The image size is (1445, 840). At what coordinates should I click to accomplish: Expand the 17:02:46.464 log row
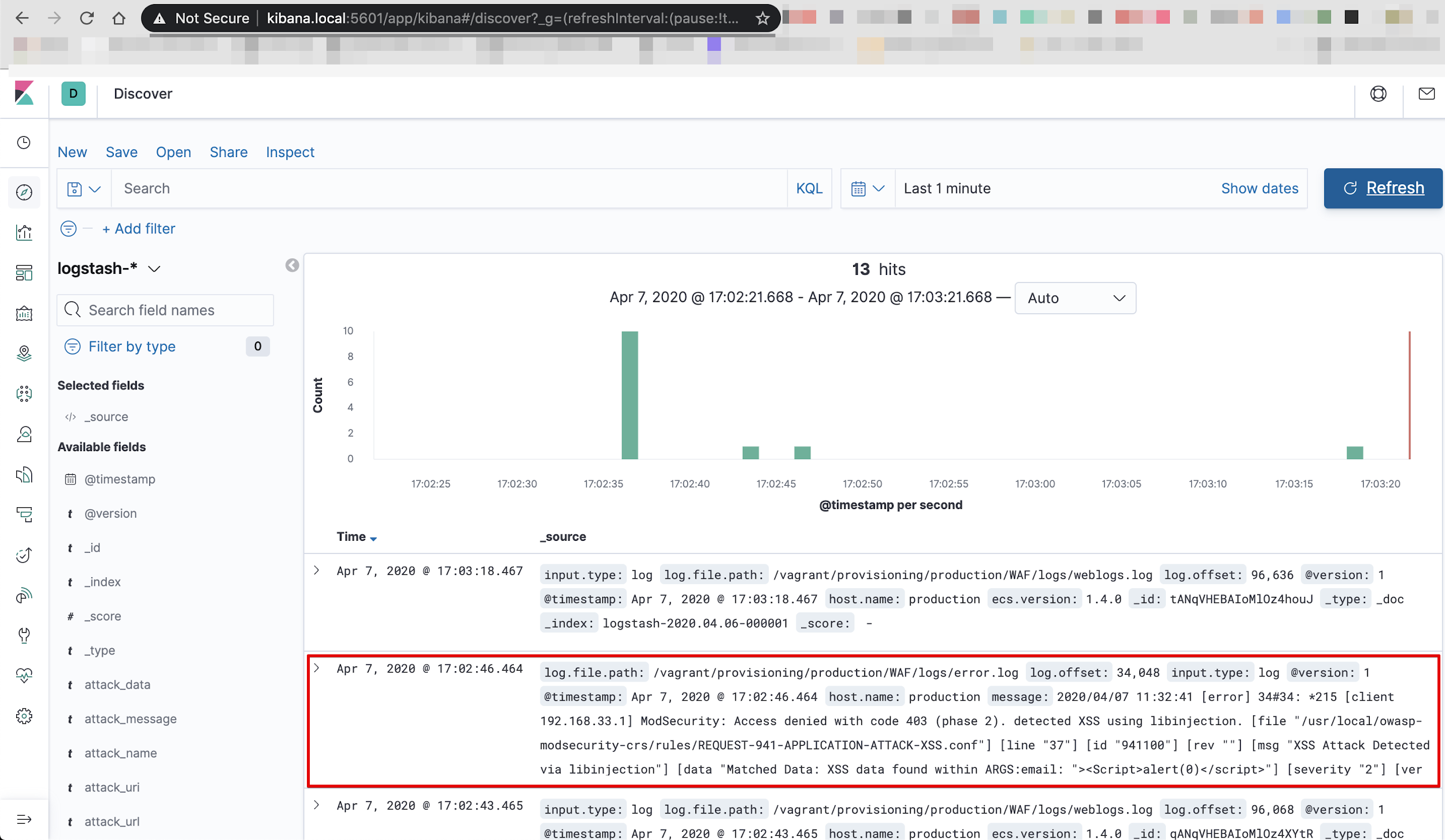tap(317, 668)
